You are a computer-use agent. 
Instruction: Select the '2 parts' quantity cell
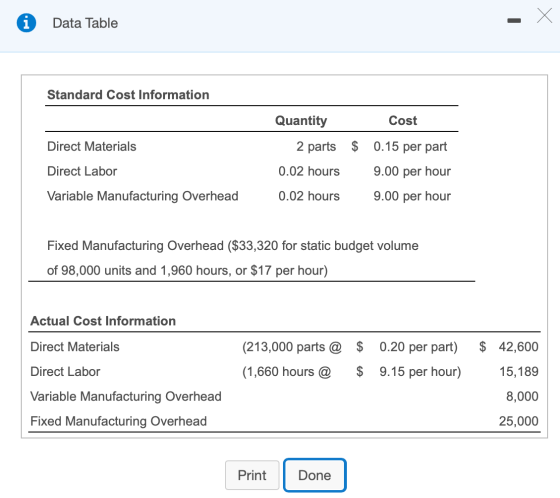(x=316, y=146)
